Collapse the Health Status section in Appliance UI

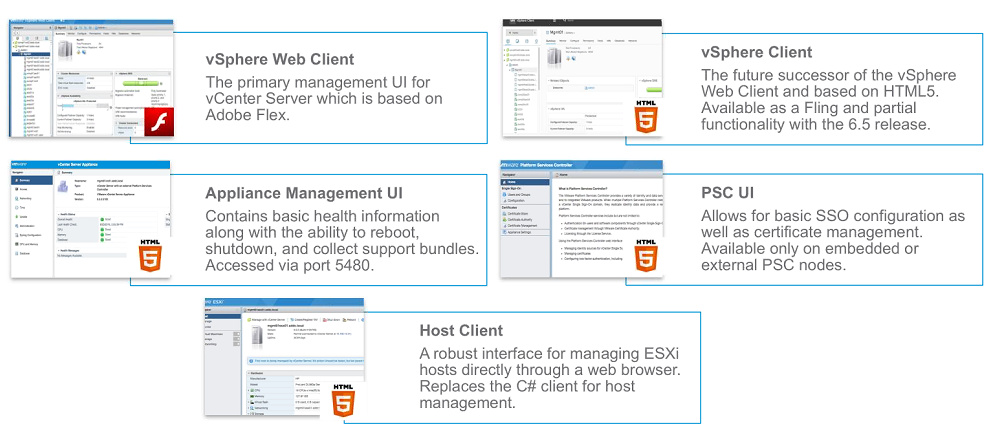(x=59, y=214)
